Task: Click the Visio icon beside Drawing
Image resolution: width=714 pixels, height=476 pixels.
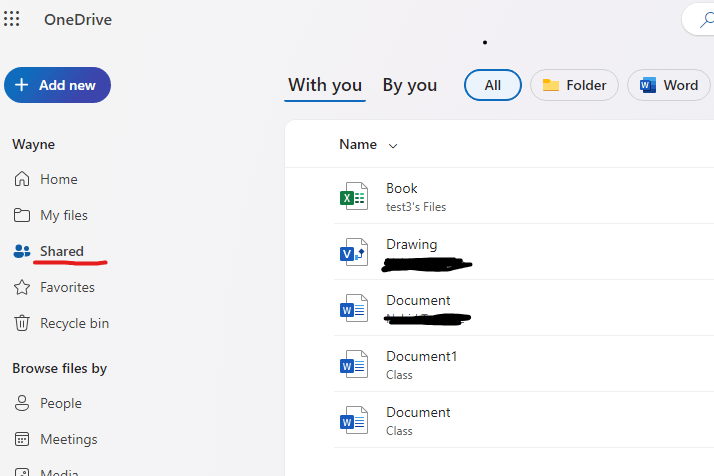Action: coord(354,252)
